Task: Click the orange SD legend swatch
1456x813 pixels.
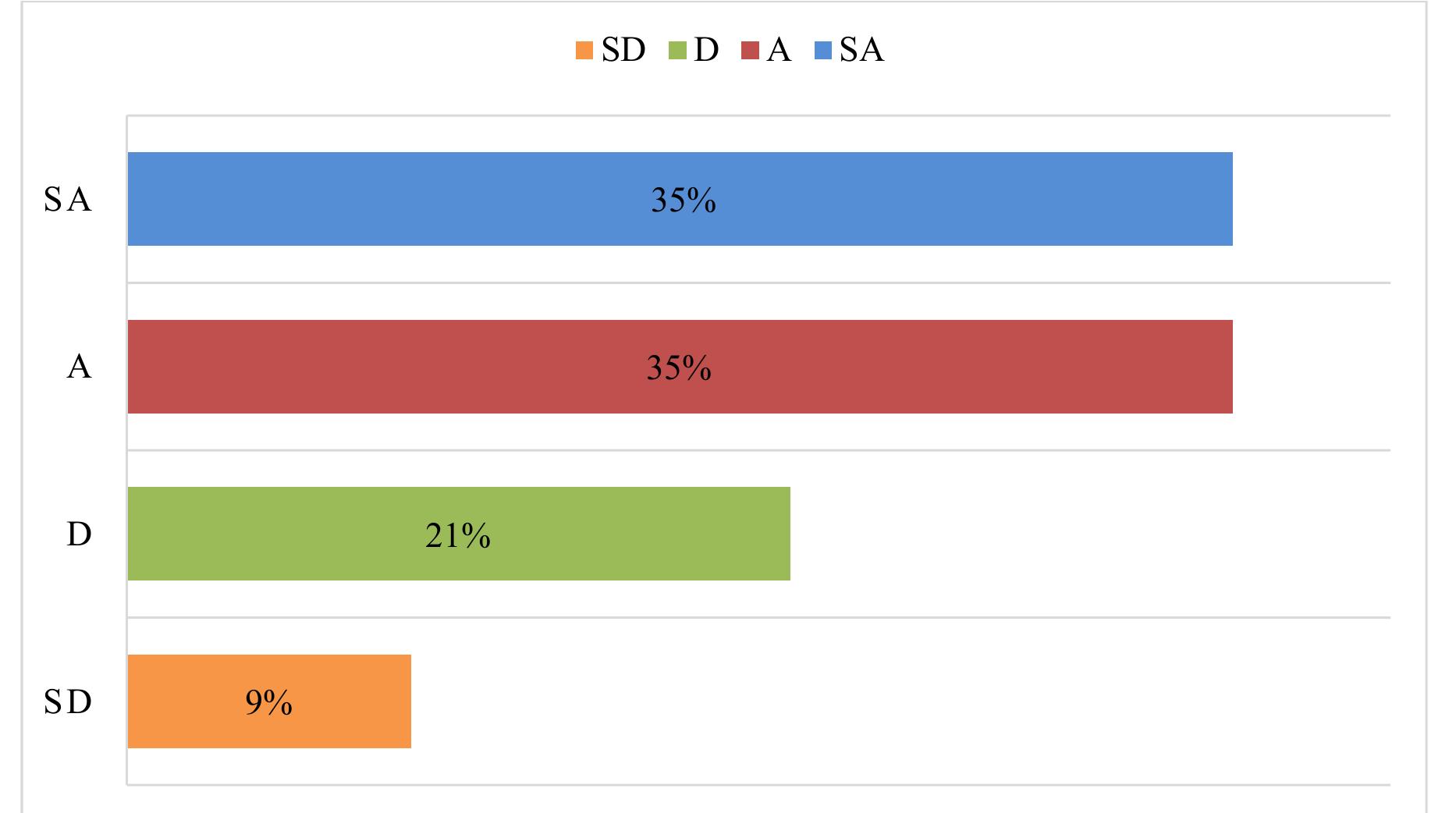Action: click(x=584, y=51)
